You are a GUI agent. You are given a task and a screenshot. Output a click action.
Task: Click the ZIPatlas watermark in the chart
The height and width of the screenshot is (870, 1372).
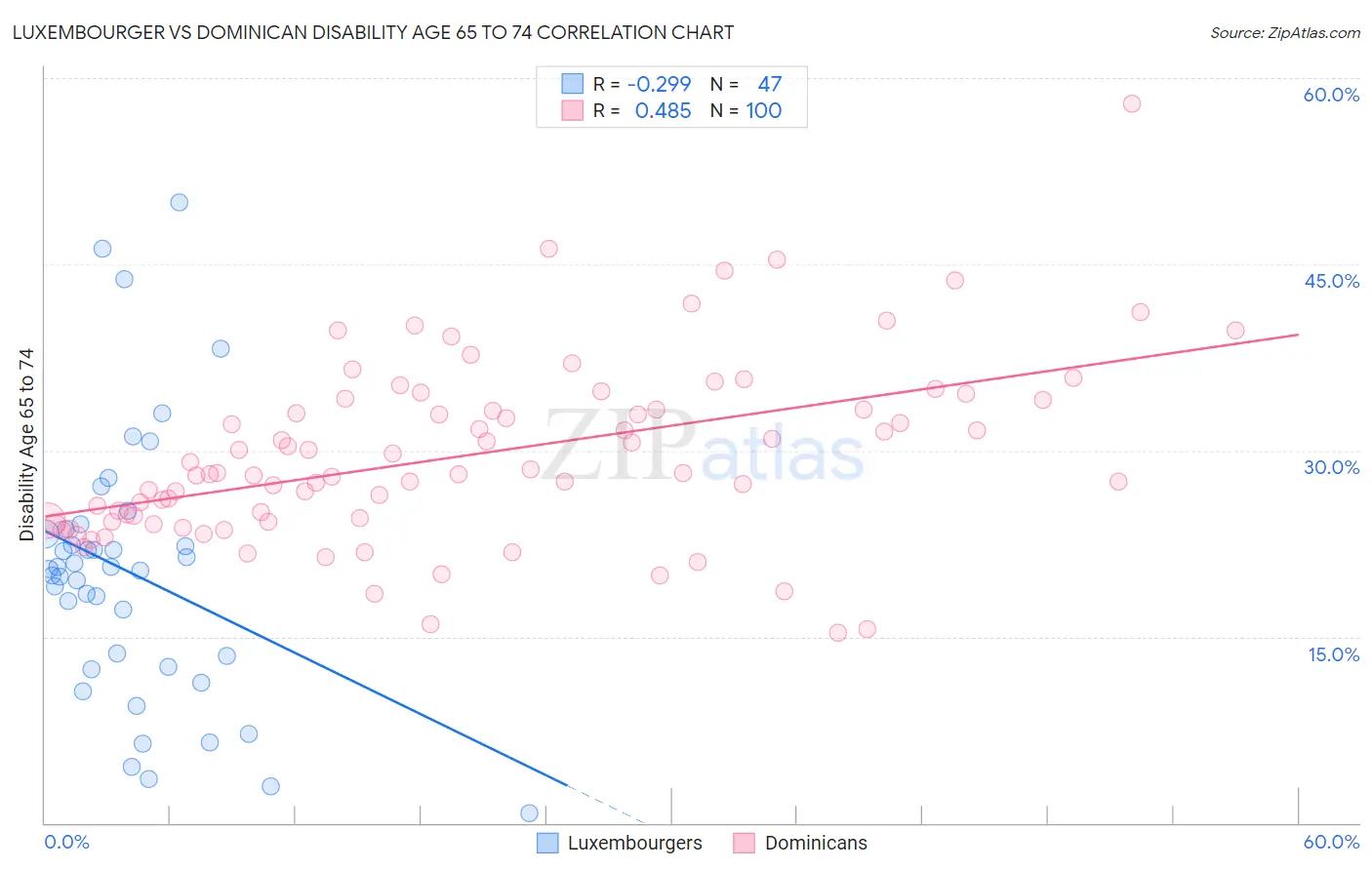[x=704, y=447]
